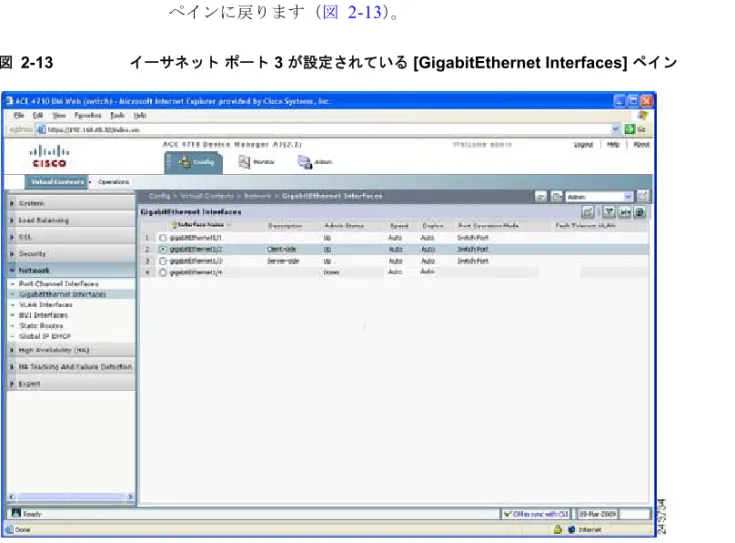The height and width of the screenshot is (543, 735).
Task: Open VLAN Interfaces
Action: (46, 305)
